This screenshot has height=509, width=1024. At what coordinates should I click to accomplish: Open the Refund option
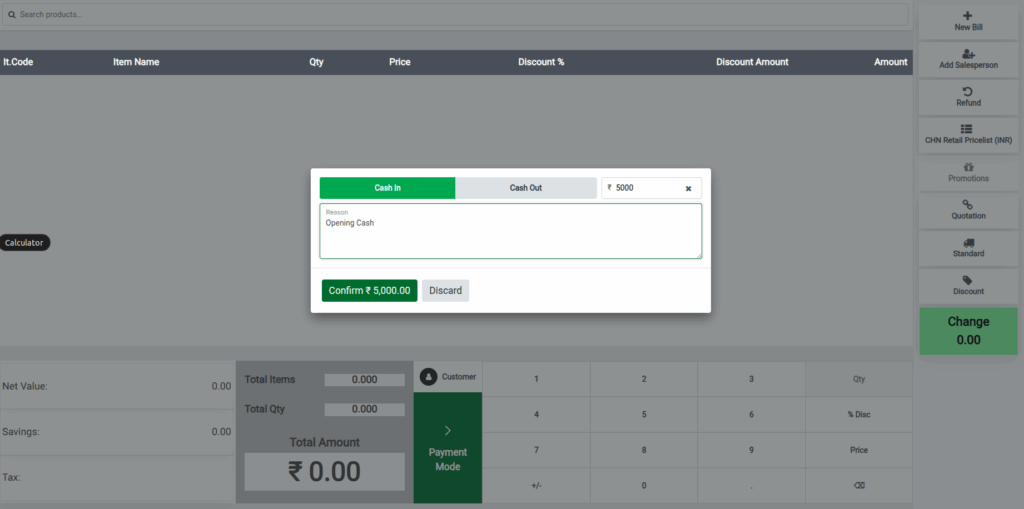(x=968, y=97)
